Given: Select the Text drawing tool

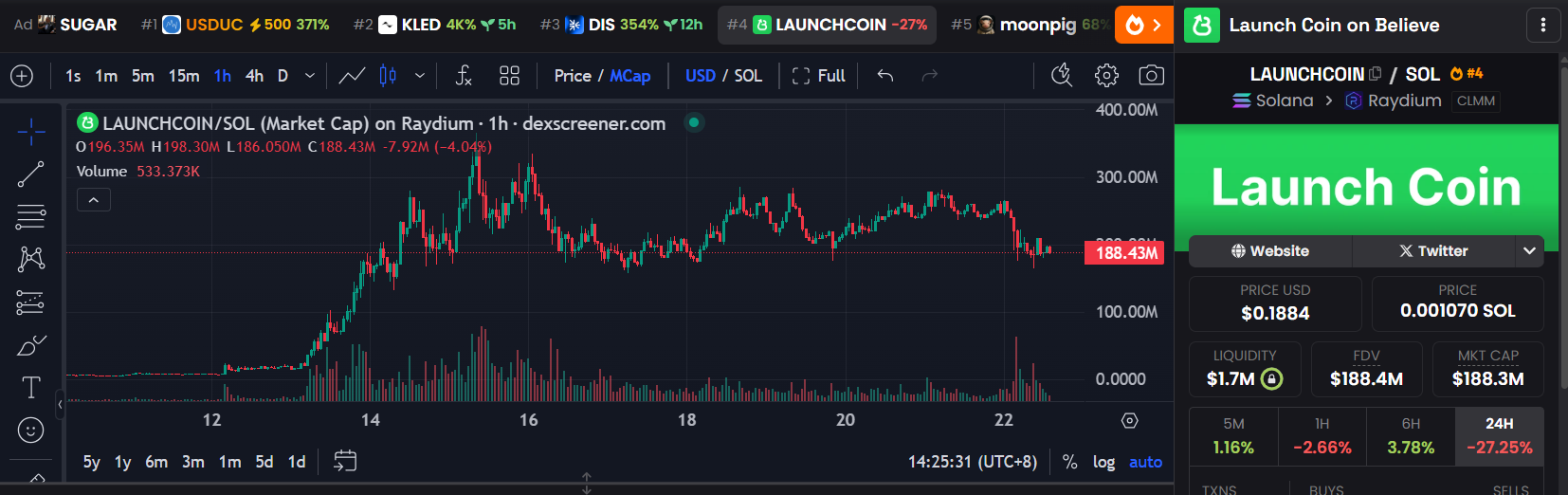Looking at the screenshot, I should click(x=30, y=387).
